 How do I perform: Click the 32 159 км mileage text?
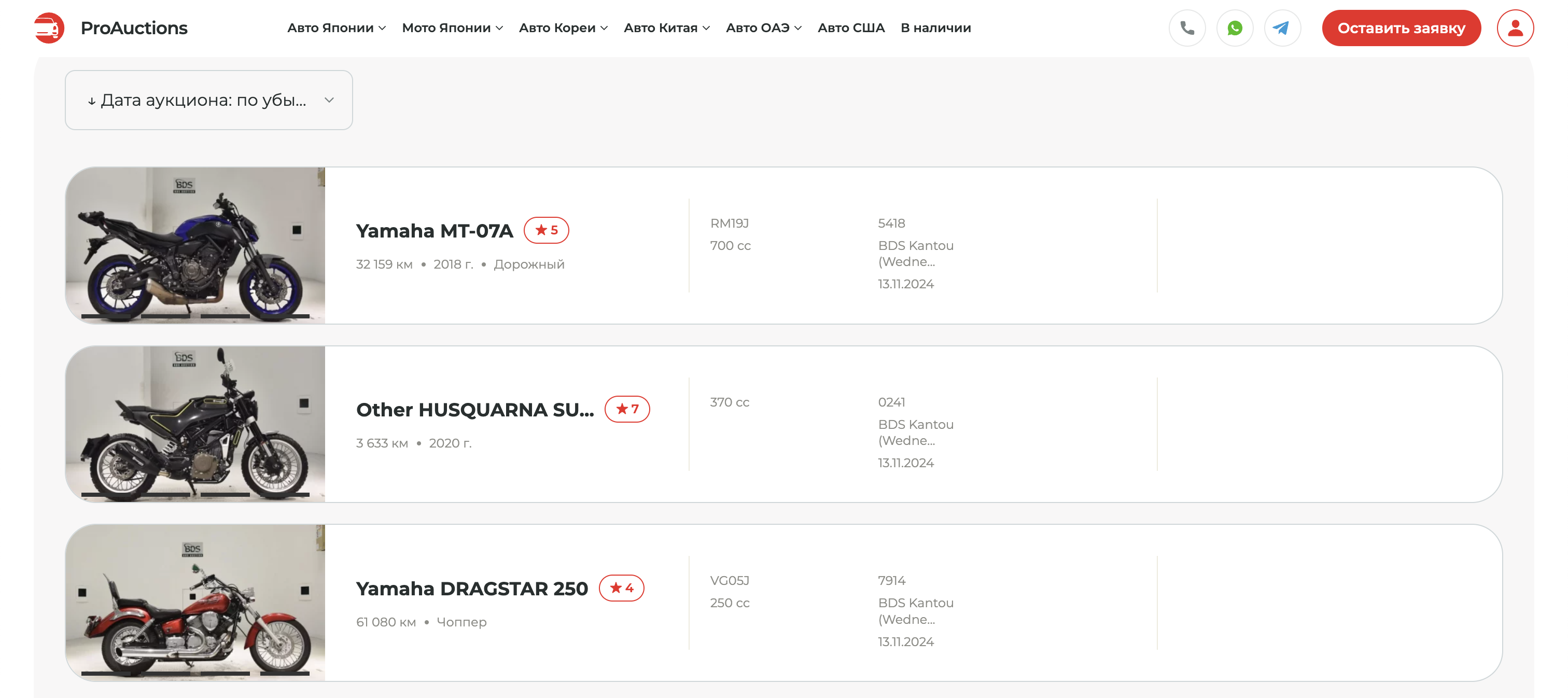coord(384,264)
